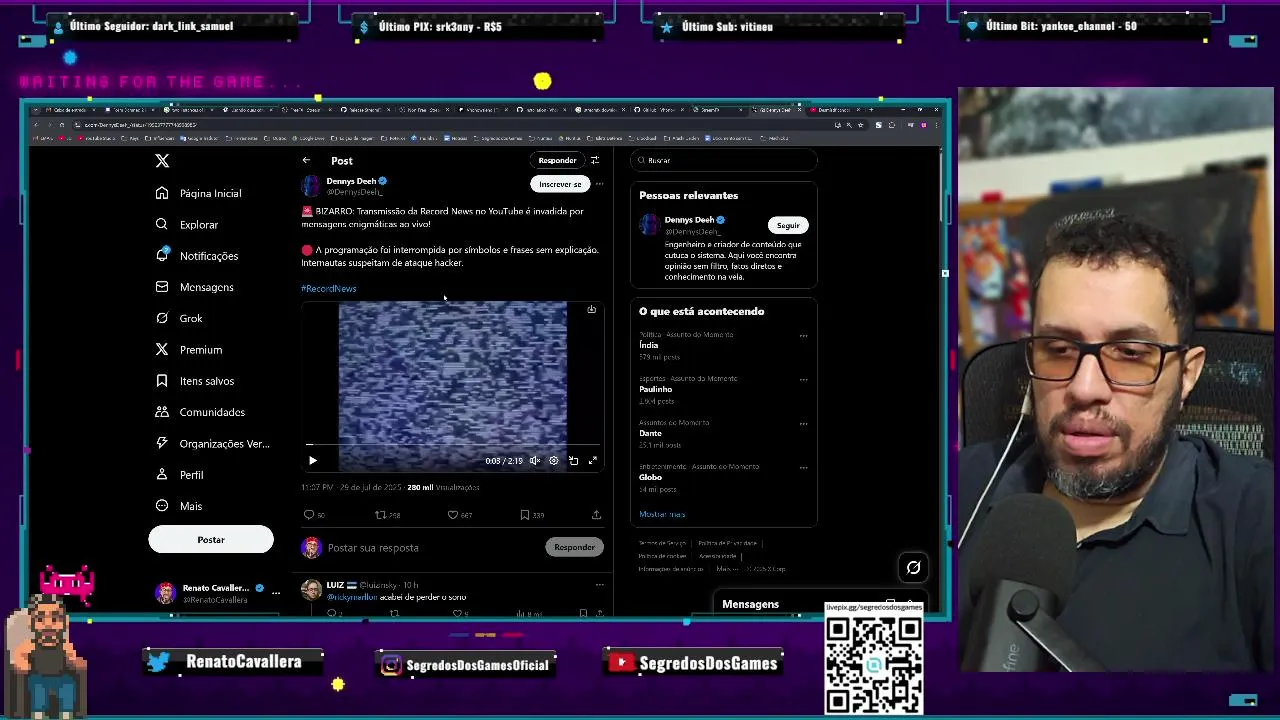Open Comunidades in sidebar
The height and width of the screenshot is (720, 1280).
(200, 412)
